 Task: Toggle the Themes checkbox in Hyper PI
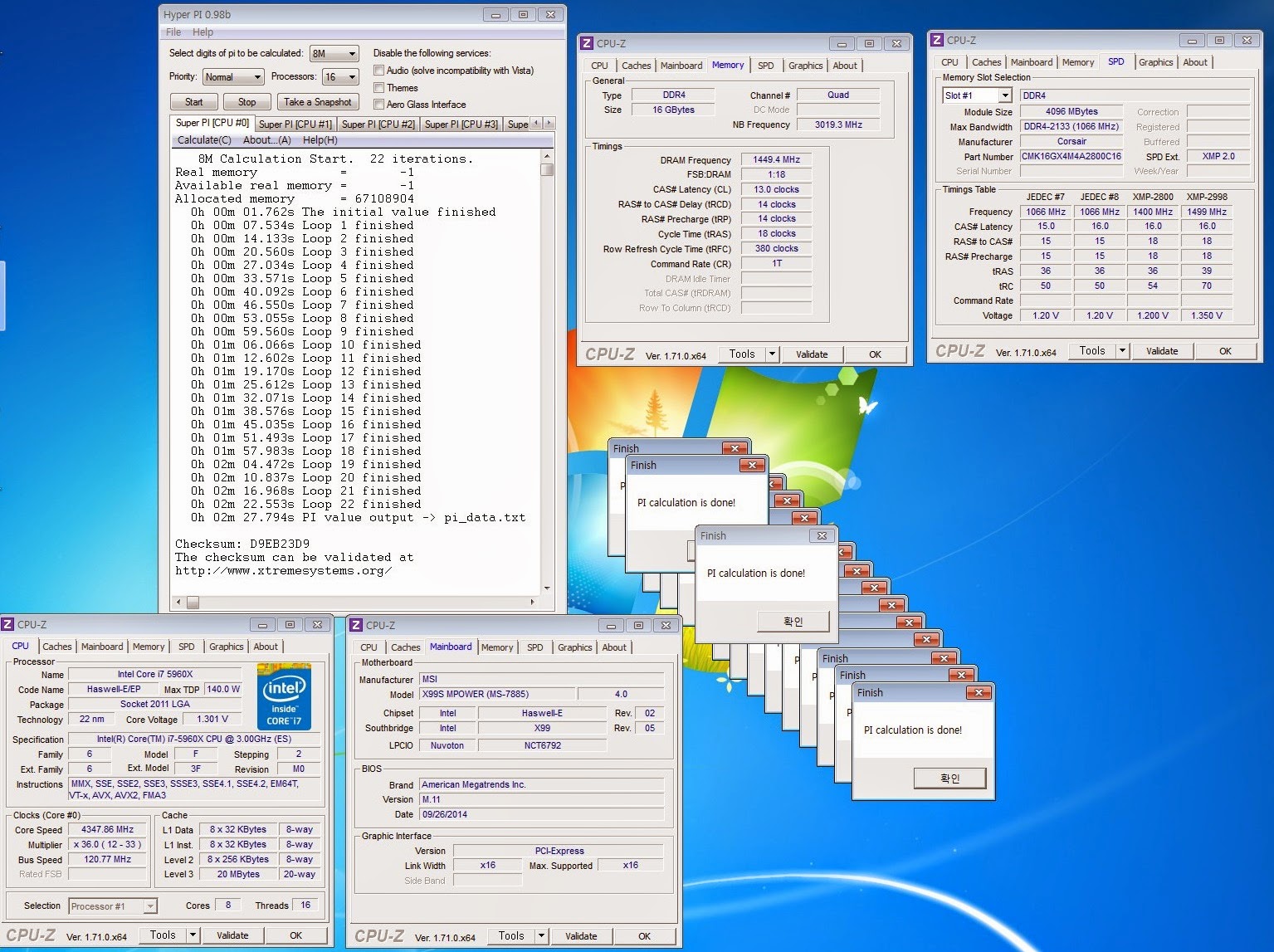tap(379, 87)
